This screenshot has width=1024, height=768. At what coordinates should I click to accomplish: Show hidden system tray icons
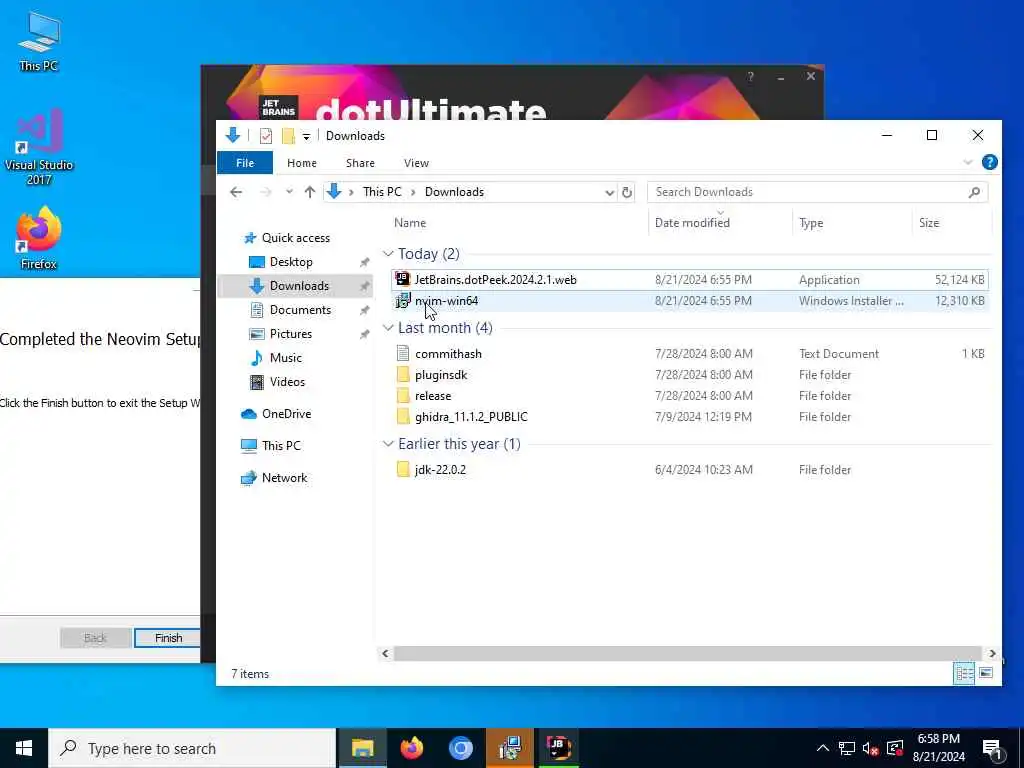coord(823,748)
